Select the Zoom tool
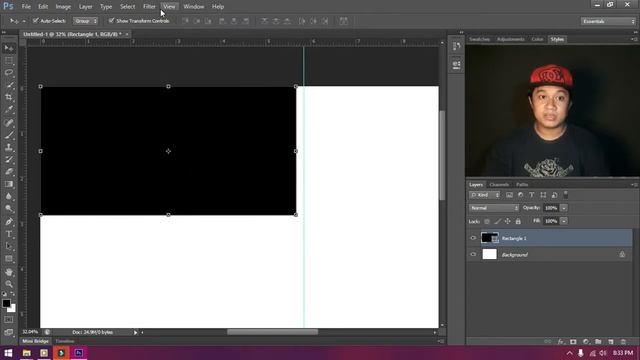The height and width of the screenshot is (360, 640). (x=9, y=284)
